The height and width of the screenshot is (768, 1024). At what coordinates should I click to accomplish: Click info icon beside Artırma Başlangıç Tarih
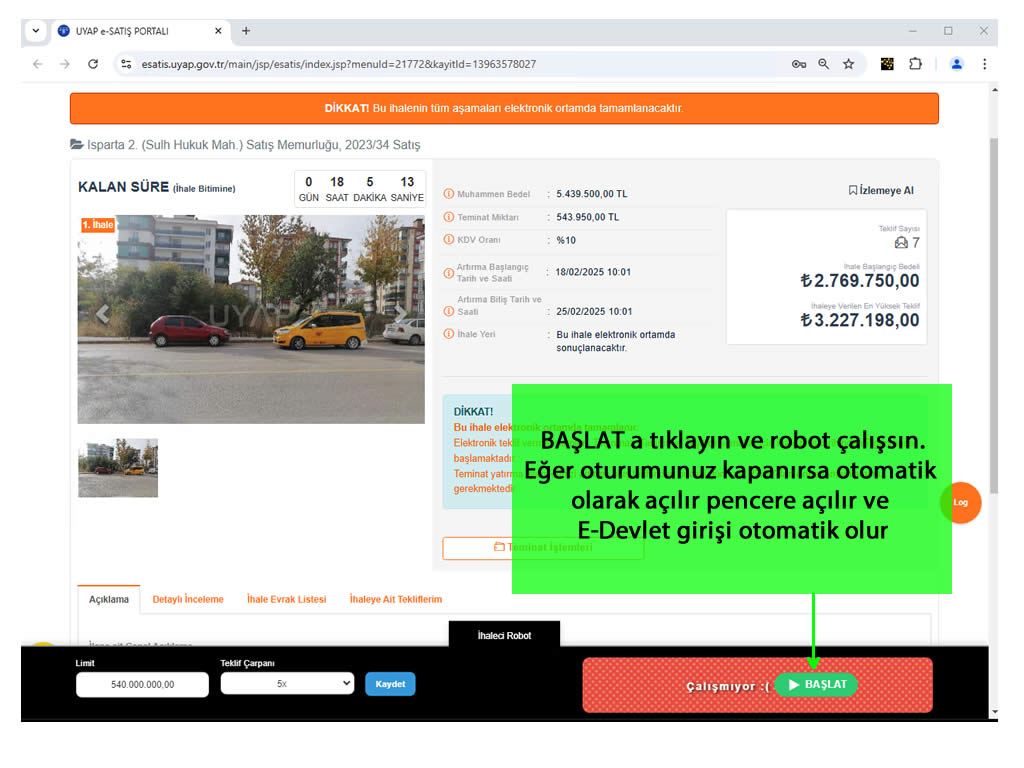click(x=449, y=273)
